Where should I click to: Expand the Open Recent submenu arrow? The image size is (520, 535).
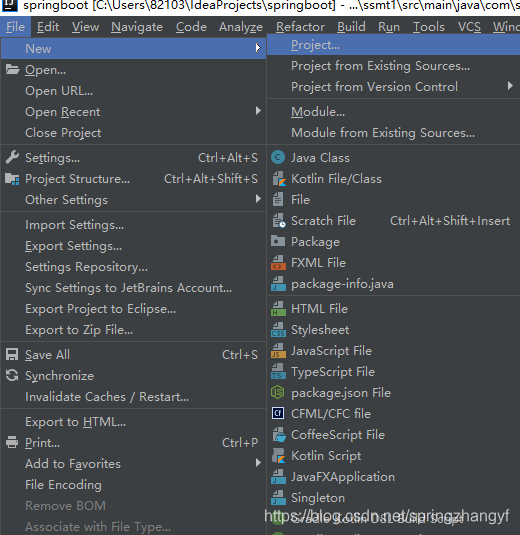(x=258, y=111)
